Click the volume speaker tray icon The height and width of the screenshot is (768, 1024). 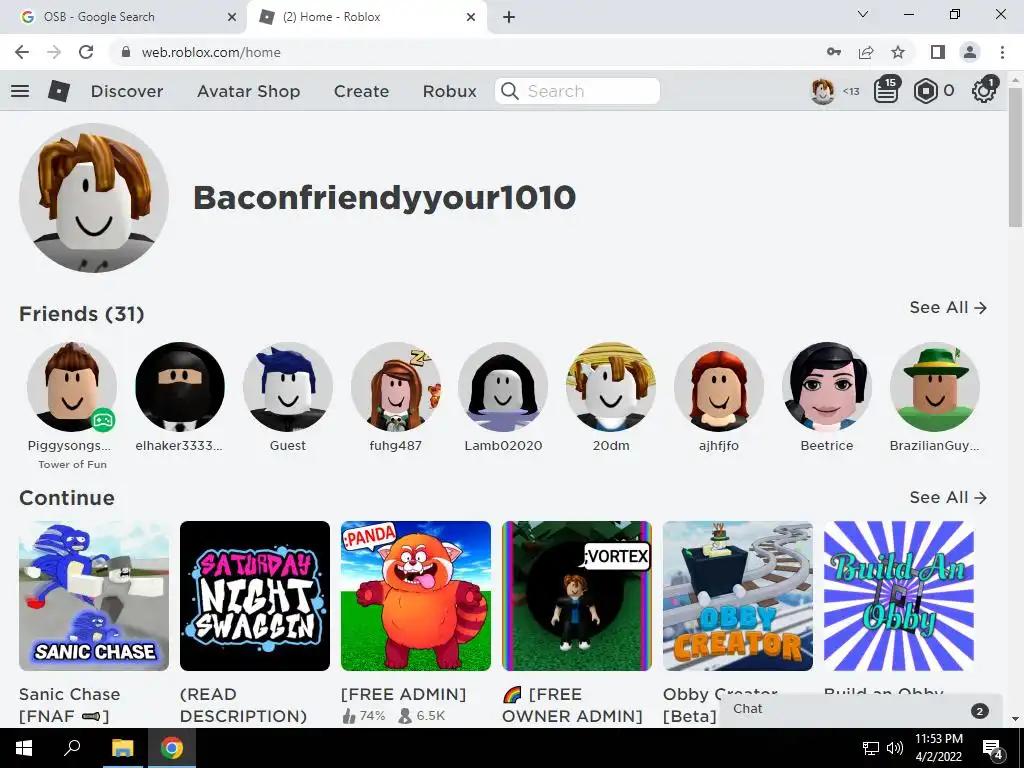point(895,748)
